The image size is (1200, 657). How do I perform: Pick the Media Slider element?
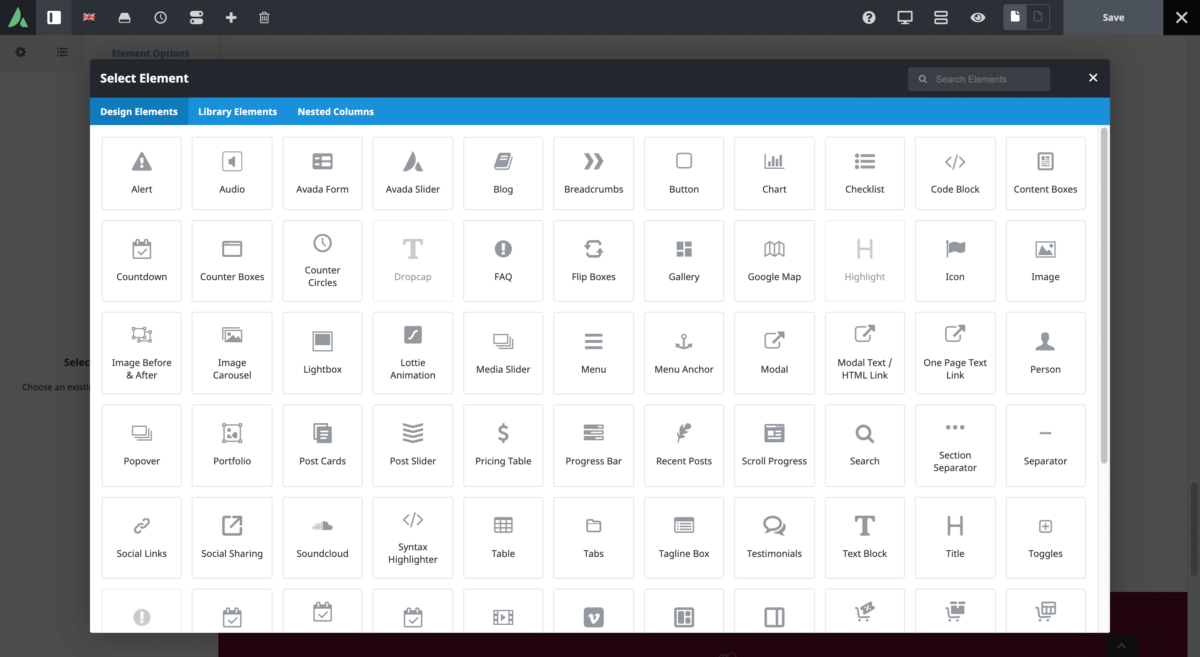[503, 353]
